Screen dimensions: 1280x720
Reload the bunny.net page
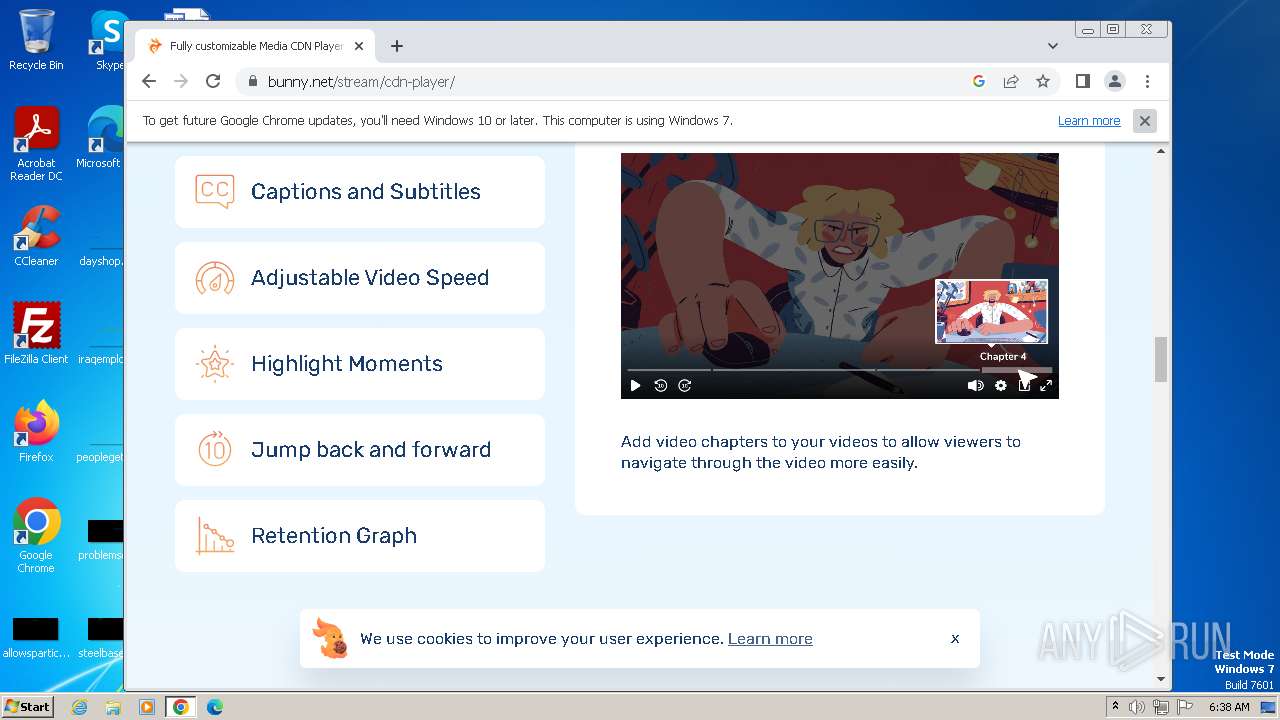pyautogui.click(x=213, y=82)
